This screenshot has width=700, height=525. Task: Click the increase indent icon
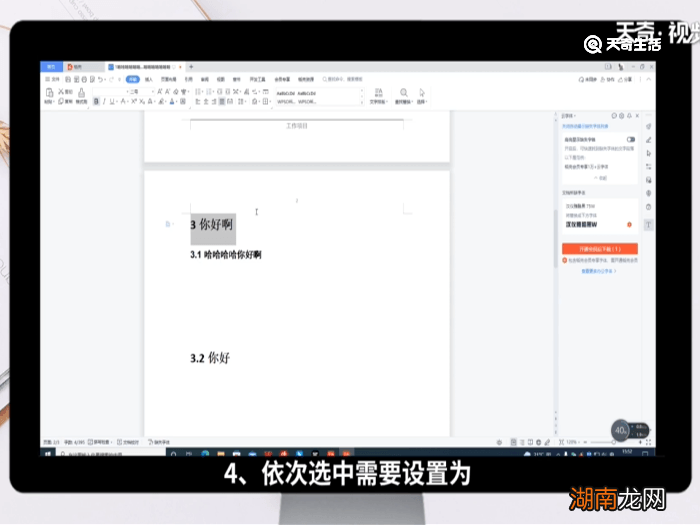[x=228, y=92]
